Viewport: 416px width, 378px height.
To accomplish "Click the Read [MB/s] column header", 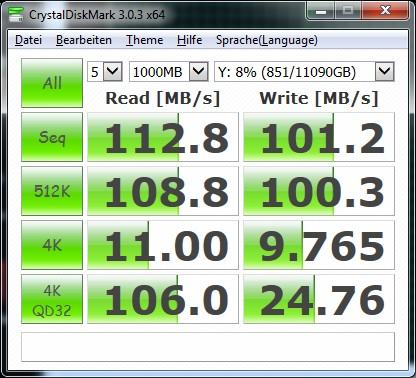I will [163, 99].
